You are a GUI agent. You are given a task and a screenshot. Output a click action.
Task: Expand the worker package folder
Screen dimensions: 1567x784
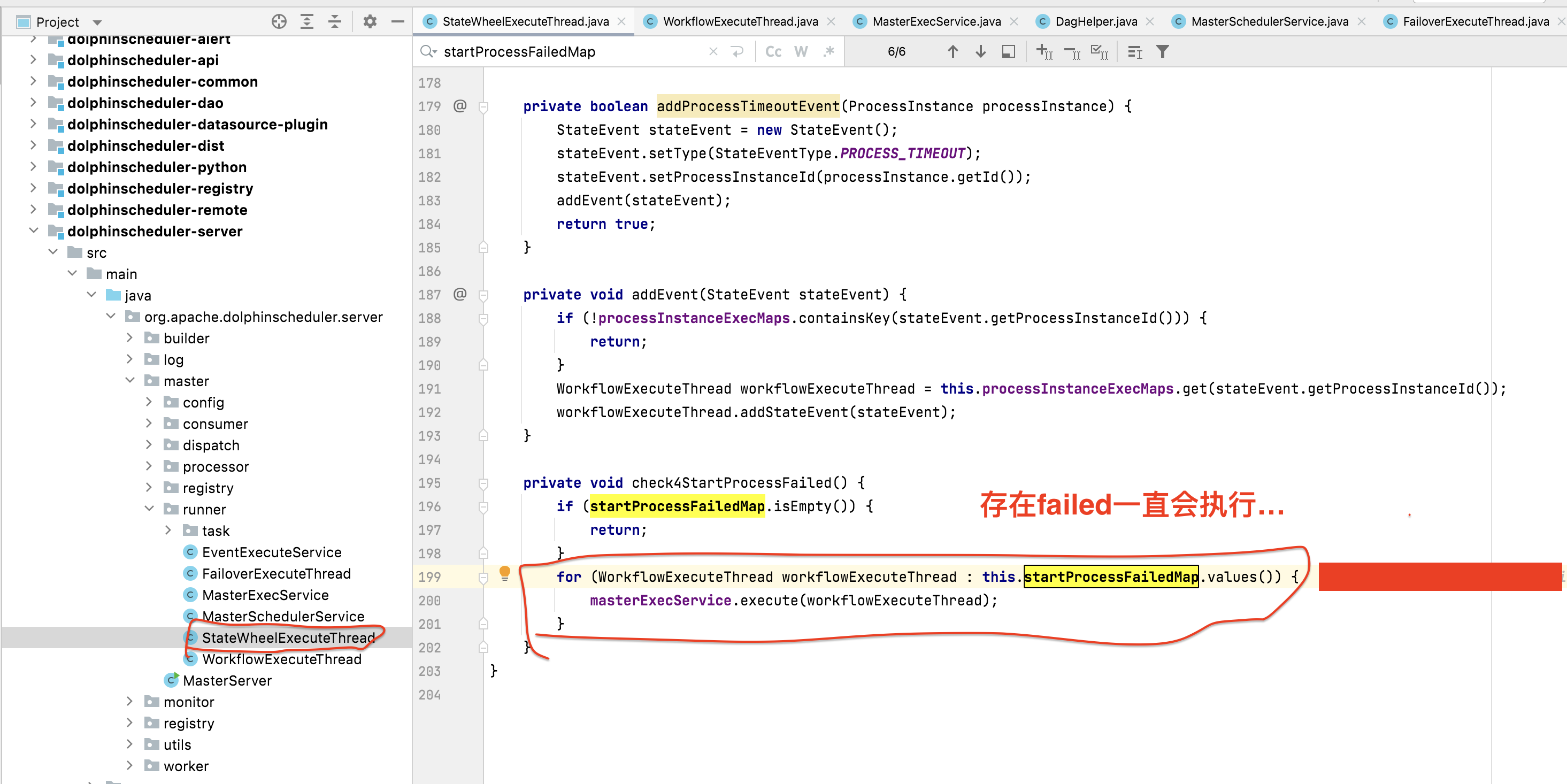(x=129, y=765)
